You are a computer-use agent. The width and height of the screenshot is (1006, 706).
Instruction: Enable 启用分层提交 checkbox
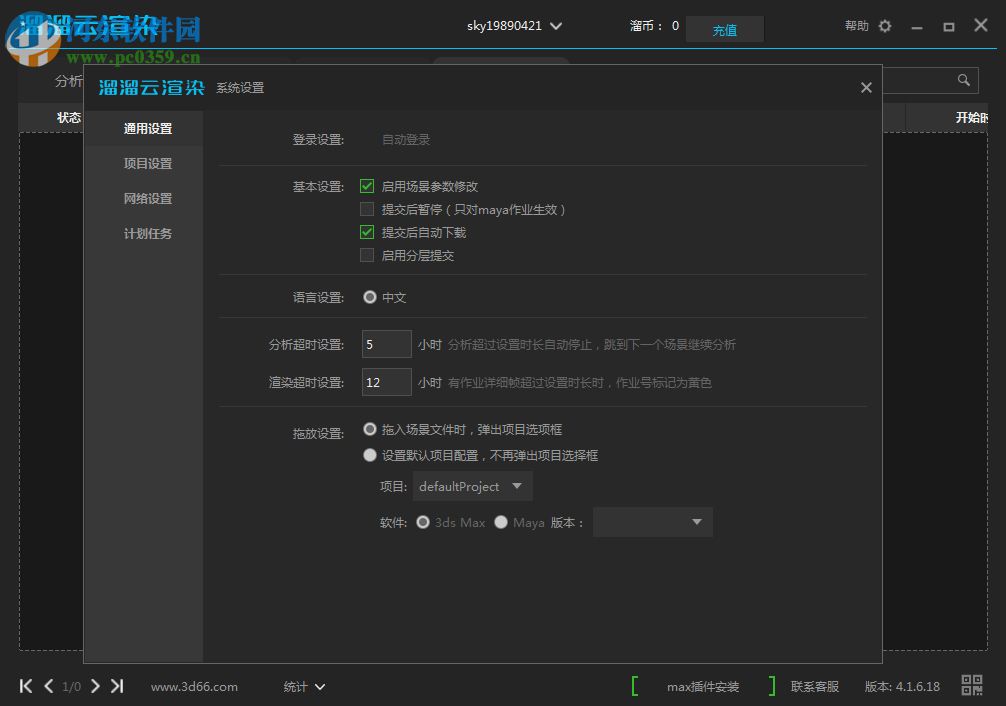click(x=367, y=255)
